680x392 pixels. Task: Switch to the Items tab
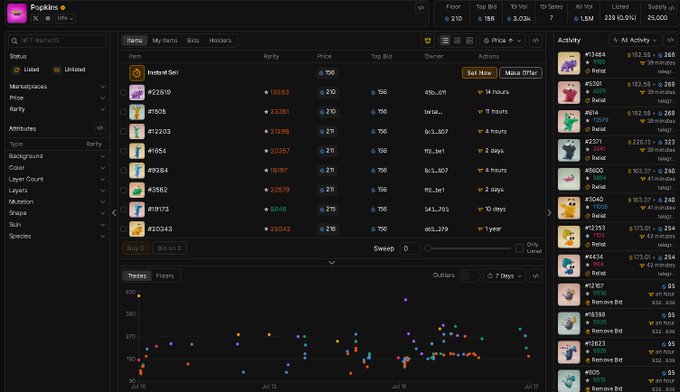coord(134,40)
